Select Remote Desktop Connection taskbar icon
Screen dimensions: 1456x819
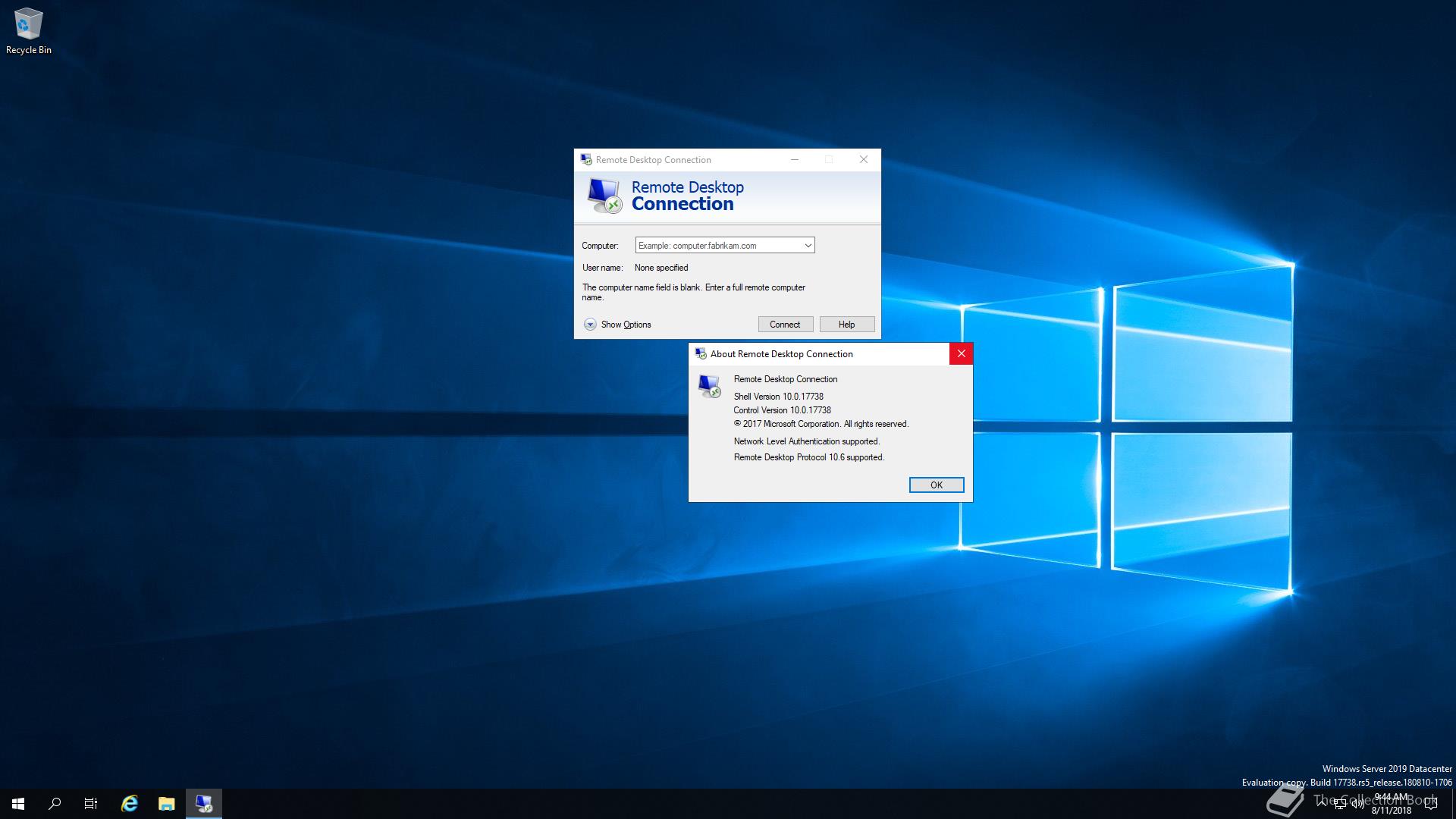click(x=204, y=804)
